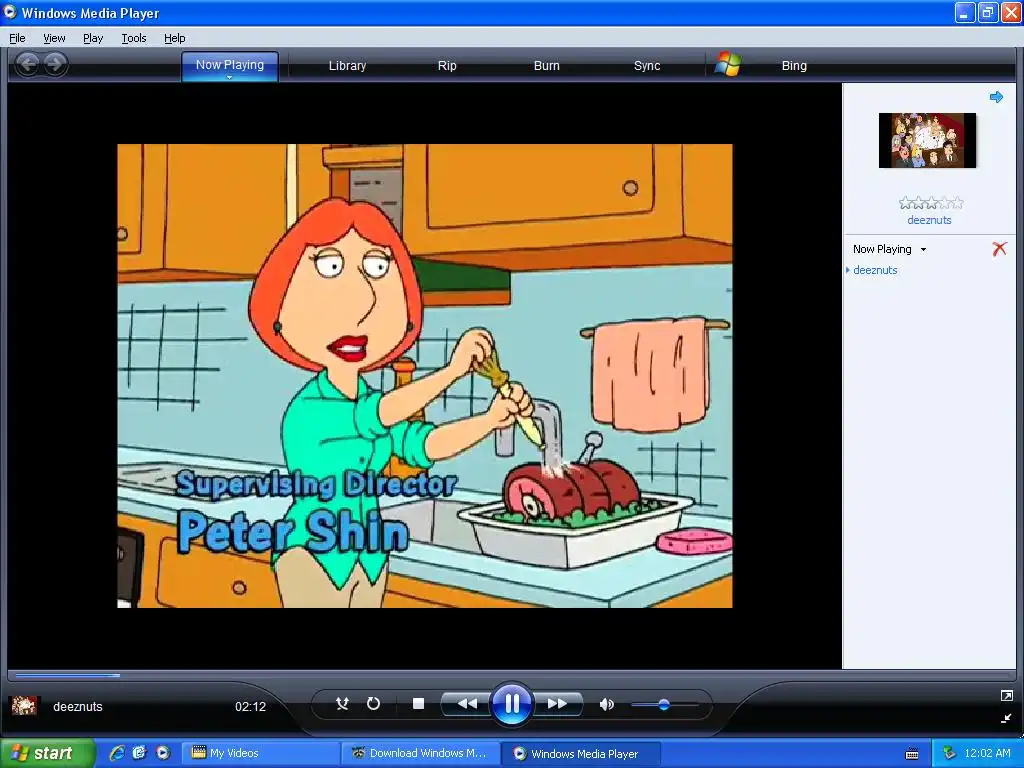
Task: Switch to full screen view
Action: pos(1006,696)
